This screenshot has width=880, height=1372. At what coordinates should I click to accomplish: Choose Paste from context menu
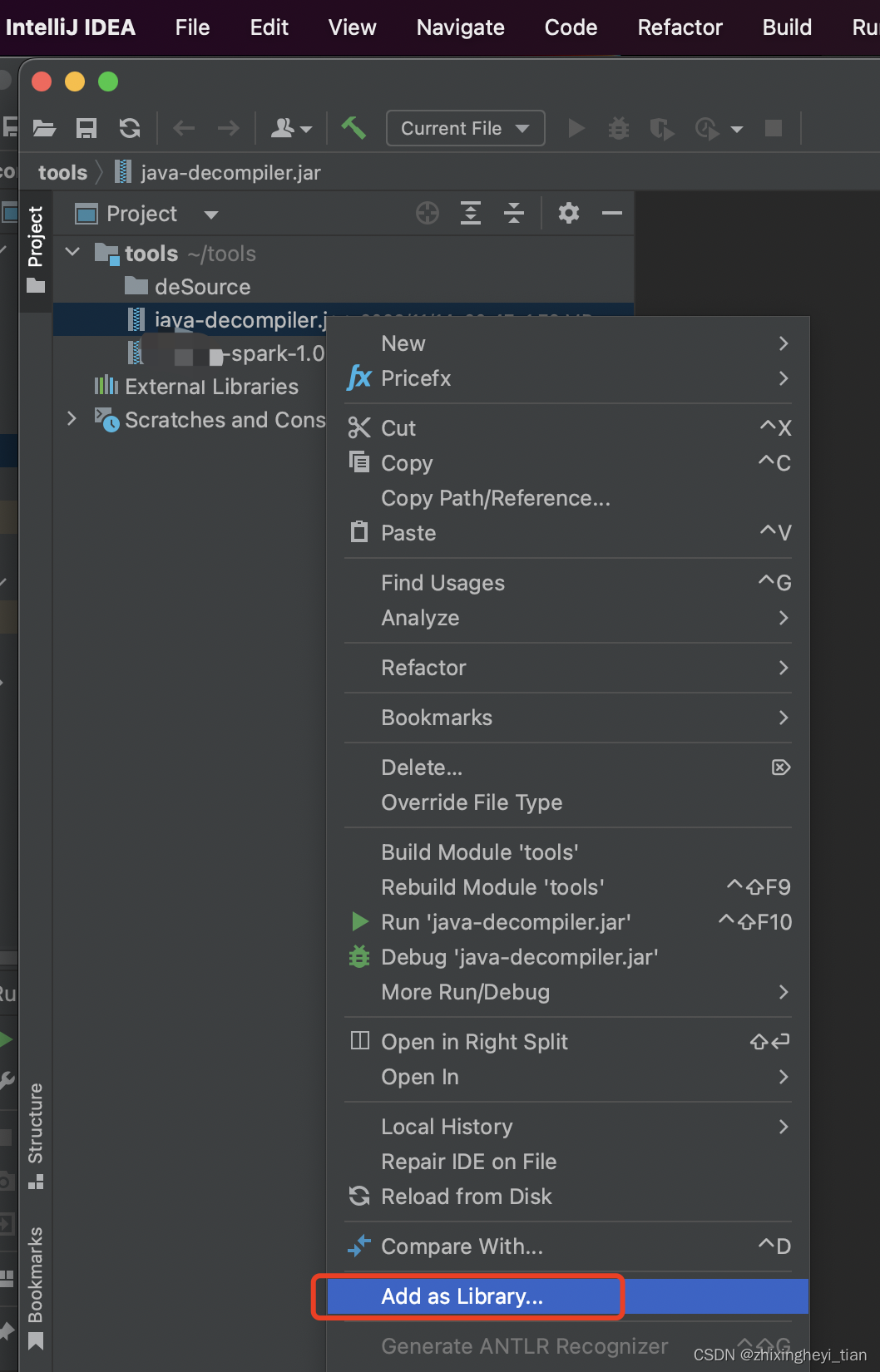tap(567, 533)
